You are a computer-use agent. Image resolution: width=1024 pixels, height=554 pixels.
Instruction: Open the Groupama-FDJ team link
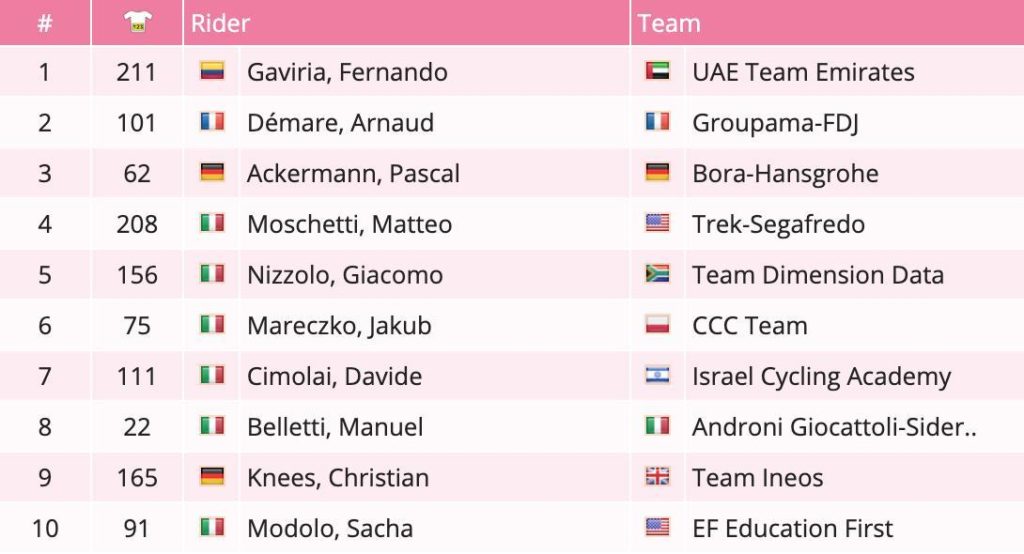click(775, 123)
